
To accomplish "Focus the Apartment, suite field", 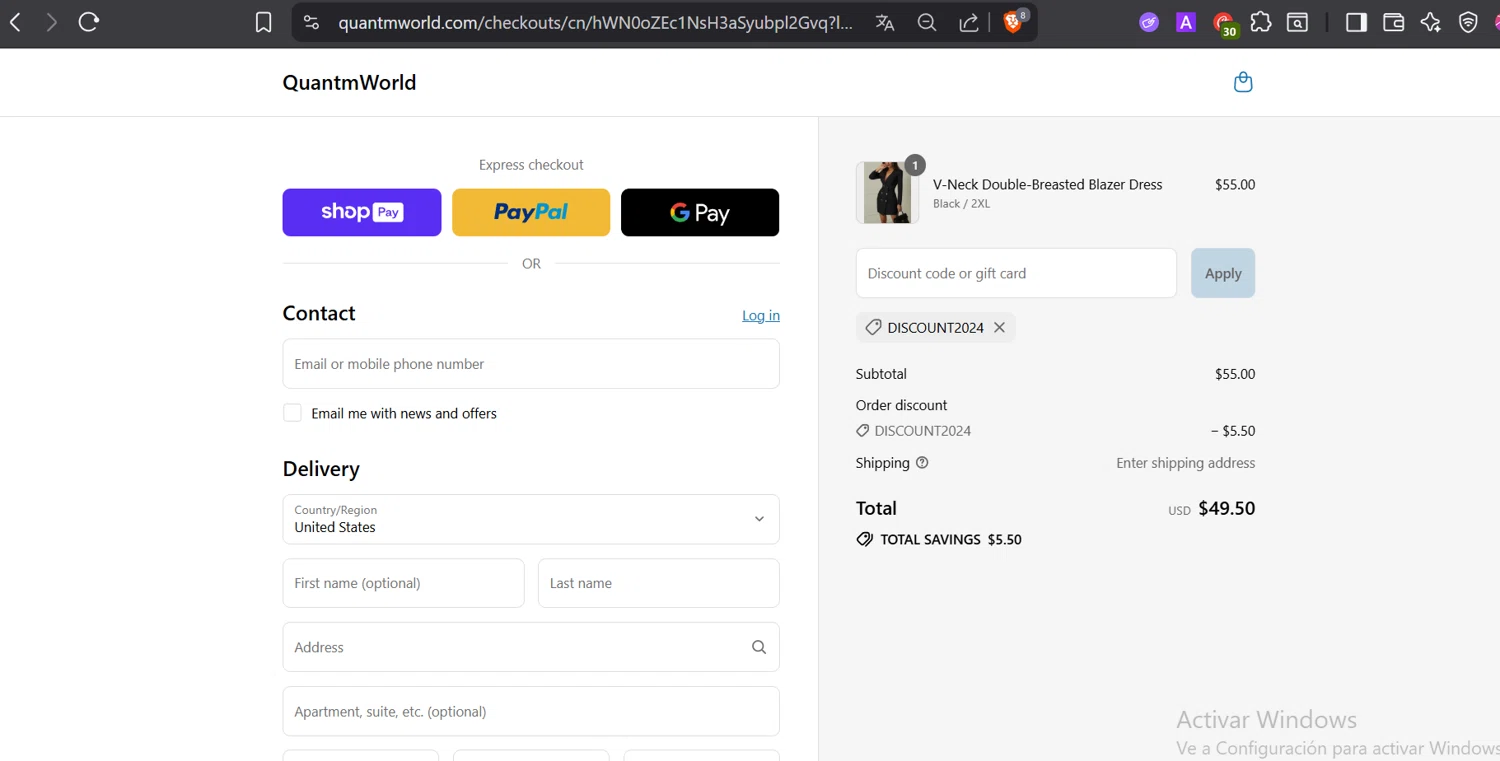I will 531,711.
